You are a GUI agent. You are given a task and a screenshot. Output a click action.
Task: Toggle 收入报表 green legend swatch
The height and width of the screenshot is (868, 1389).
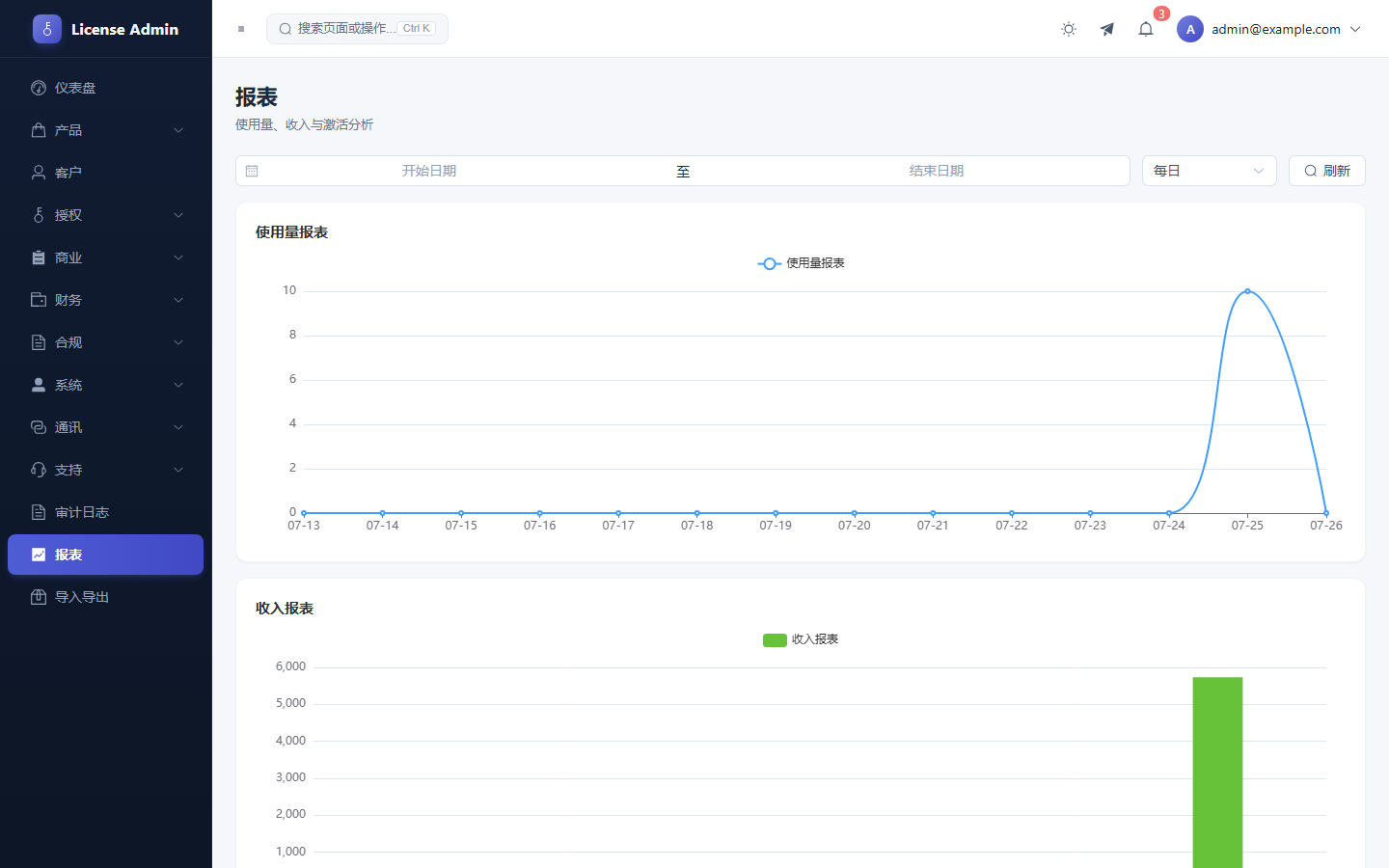(775, 639)
